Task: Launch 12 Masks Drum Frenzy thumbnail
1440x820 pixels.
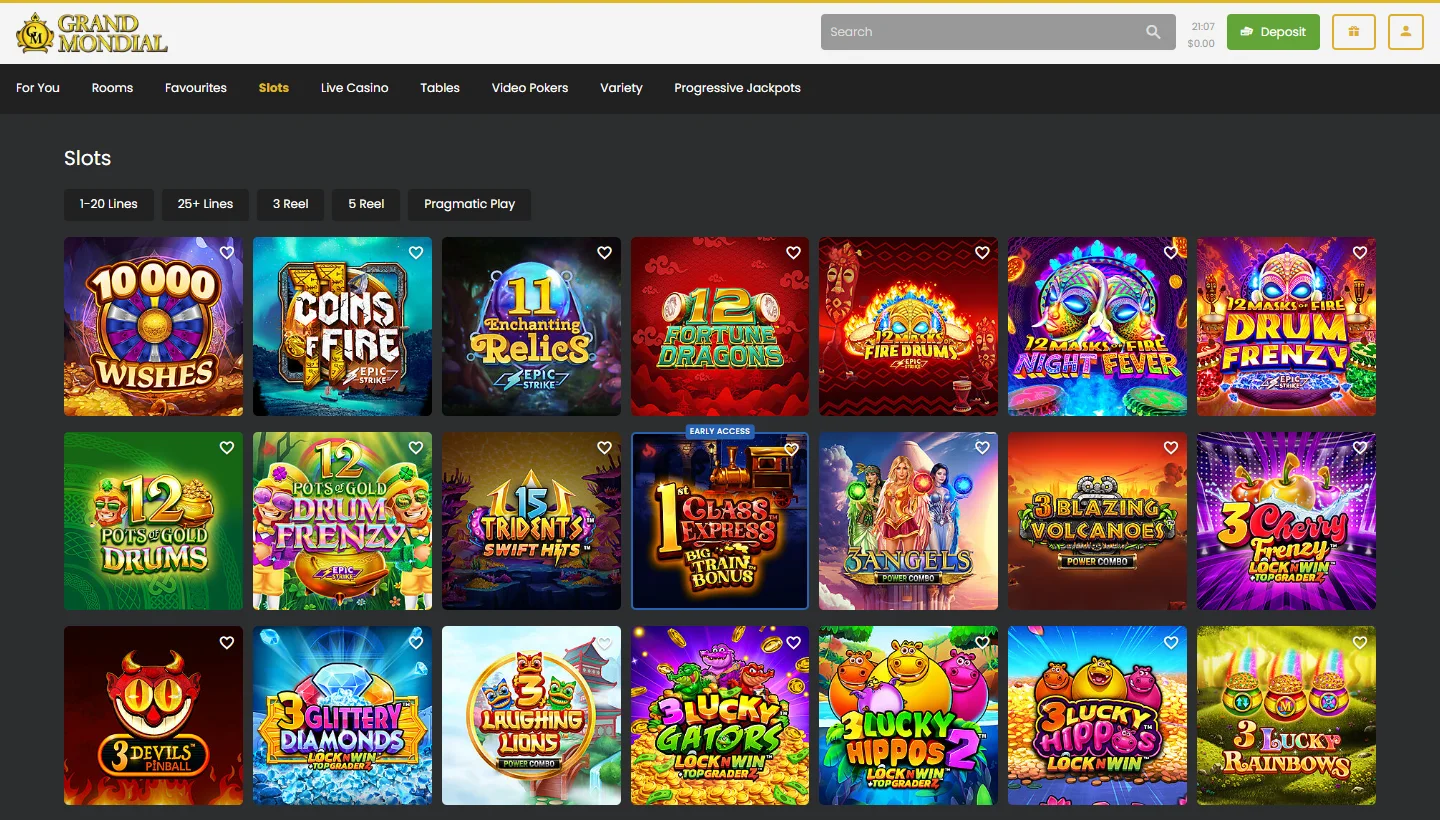Action: coord(1286,326)
